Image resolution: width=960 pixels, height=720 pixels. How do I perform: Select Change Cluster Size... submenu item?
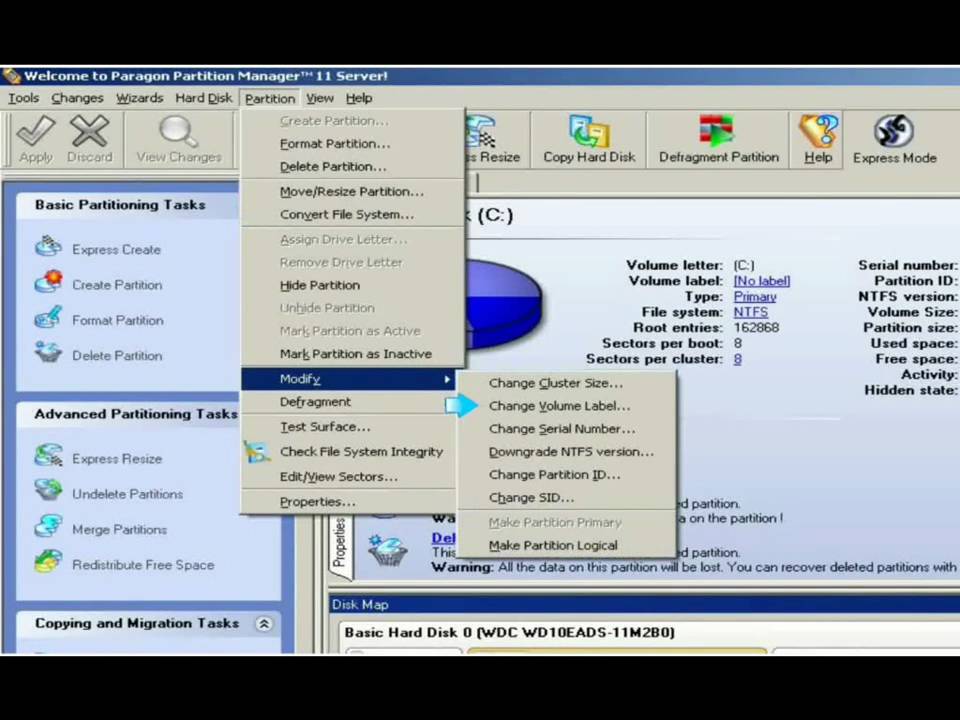tap(567, 383)
